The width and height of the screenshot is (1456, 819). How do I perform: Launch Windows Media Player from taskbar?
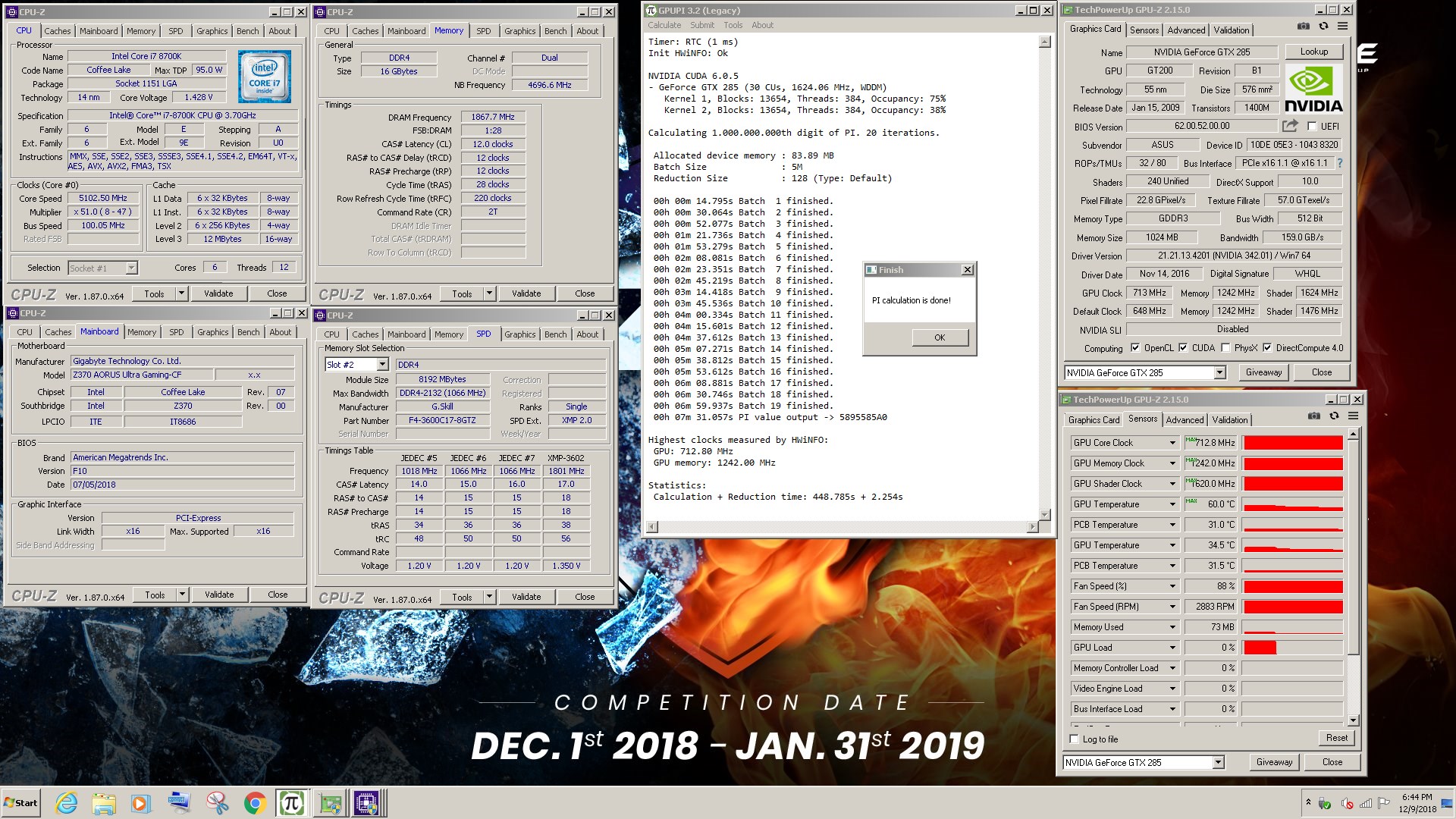click(x=141, y=803)
